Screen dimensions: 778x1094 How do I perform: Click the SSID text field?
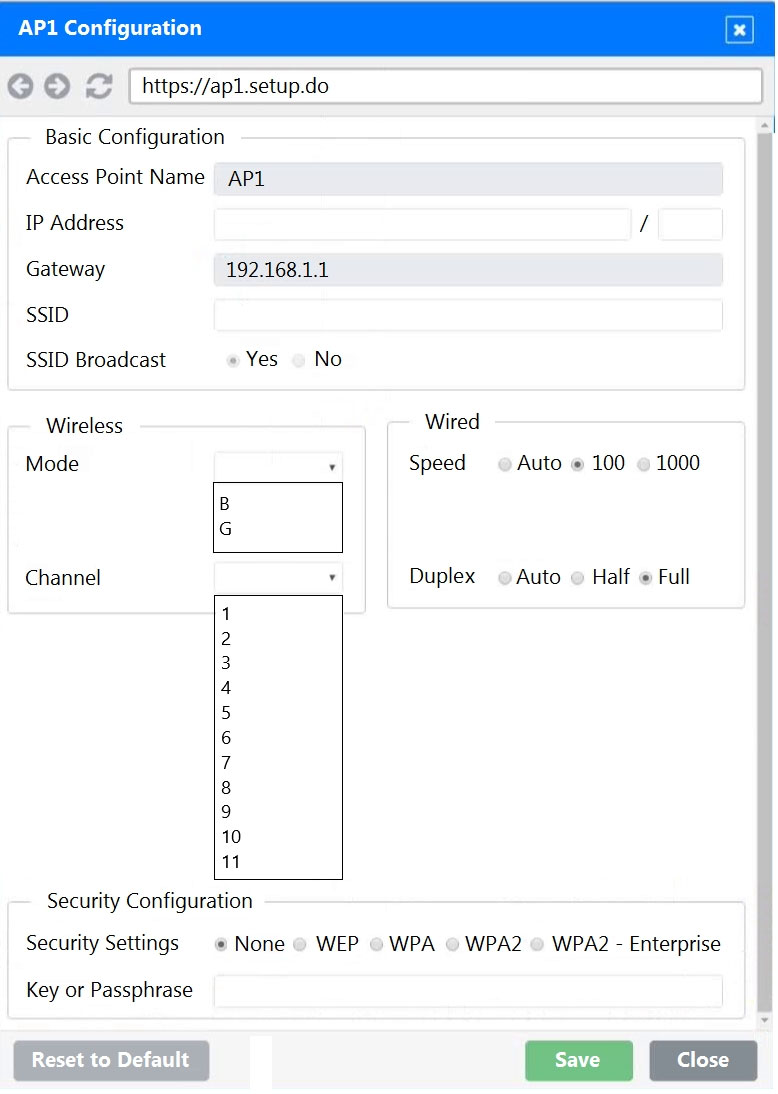pos(468,316)
